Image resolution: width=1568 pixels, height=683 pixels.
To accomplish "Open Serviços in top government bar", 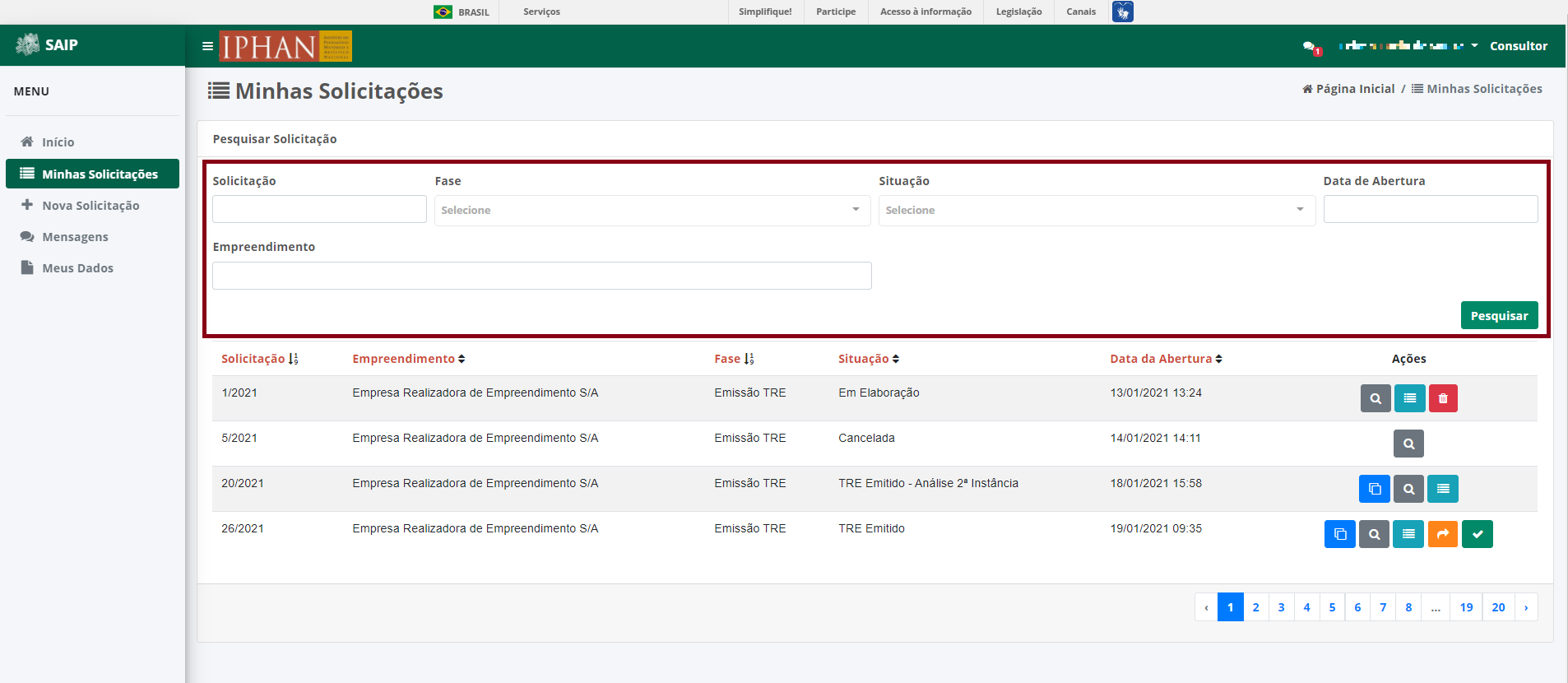I will point(541,12).
